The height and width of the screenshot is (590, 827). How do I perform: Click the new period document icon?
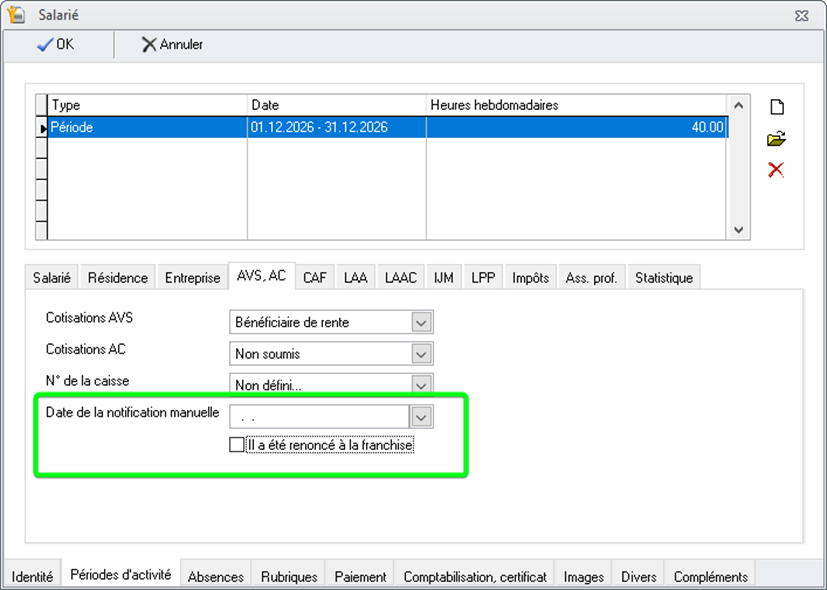pos(776,108)
